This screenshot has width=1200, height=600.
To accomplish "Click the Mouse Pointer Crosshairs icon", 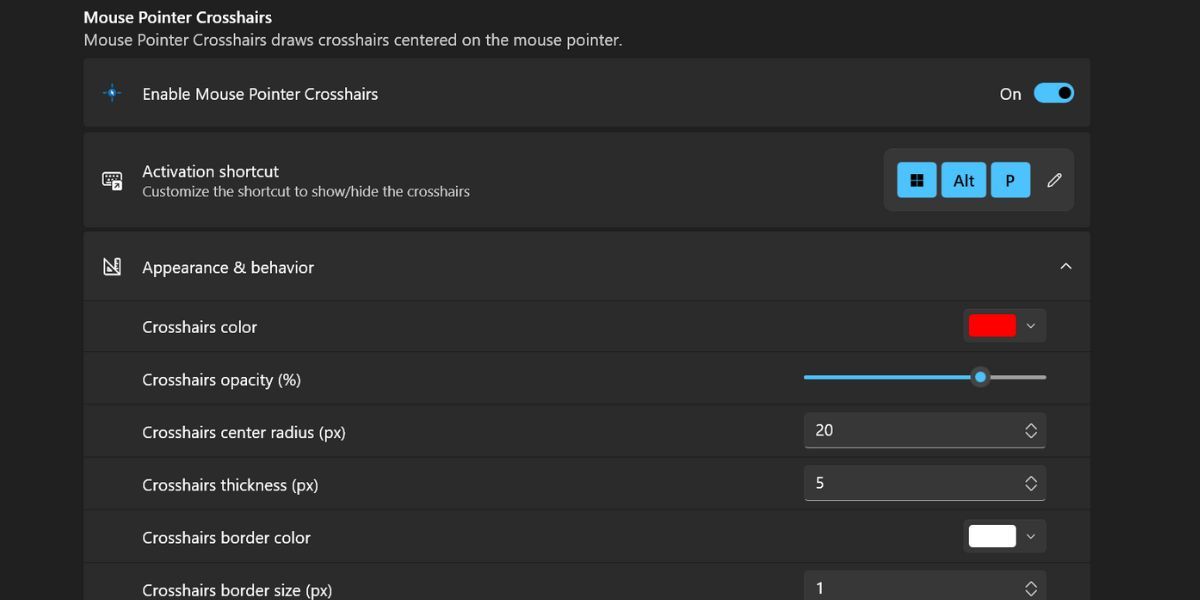I will [x=112, y=93].
